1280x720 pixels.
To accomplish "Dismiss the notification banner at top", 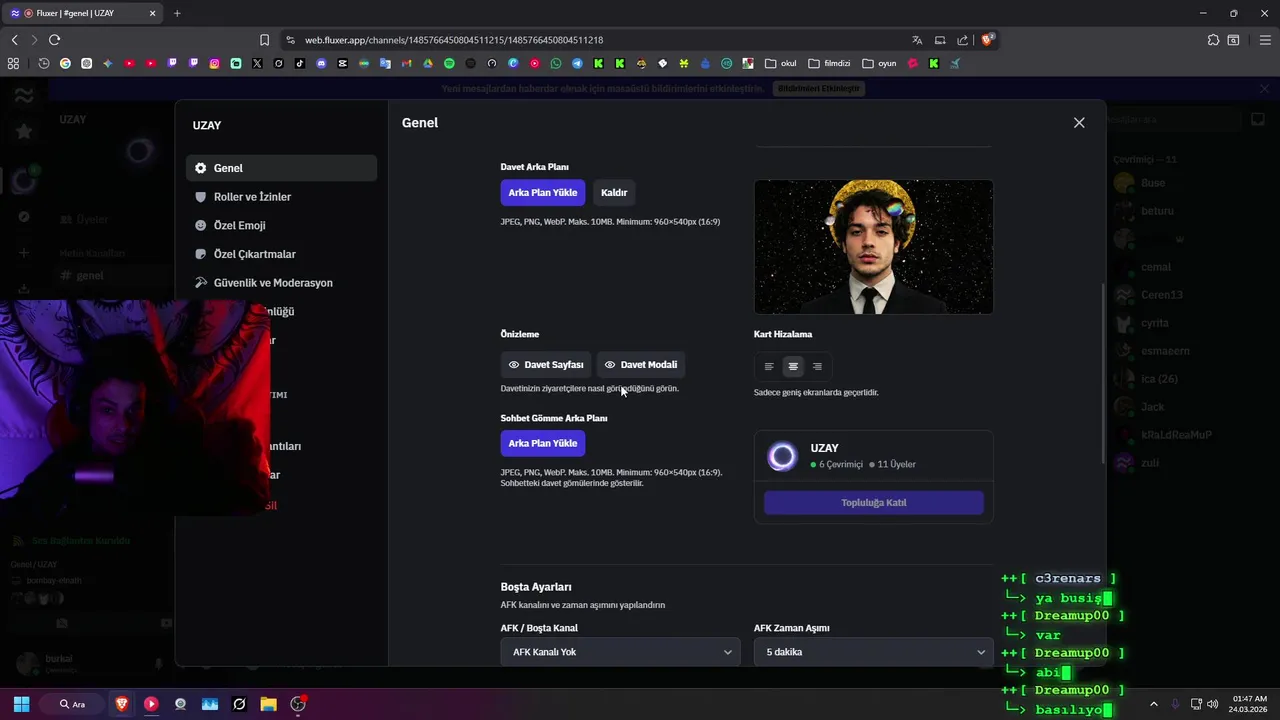I will (x=1264, y=89).
